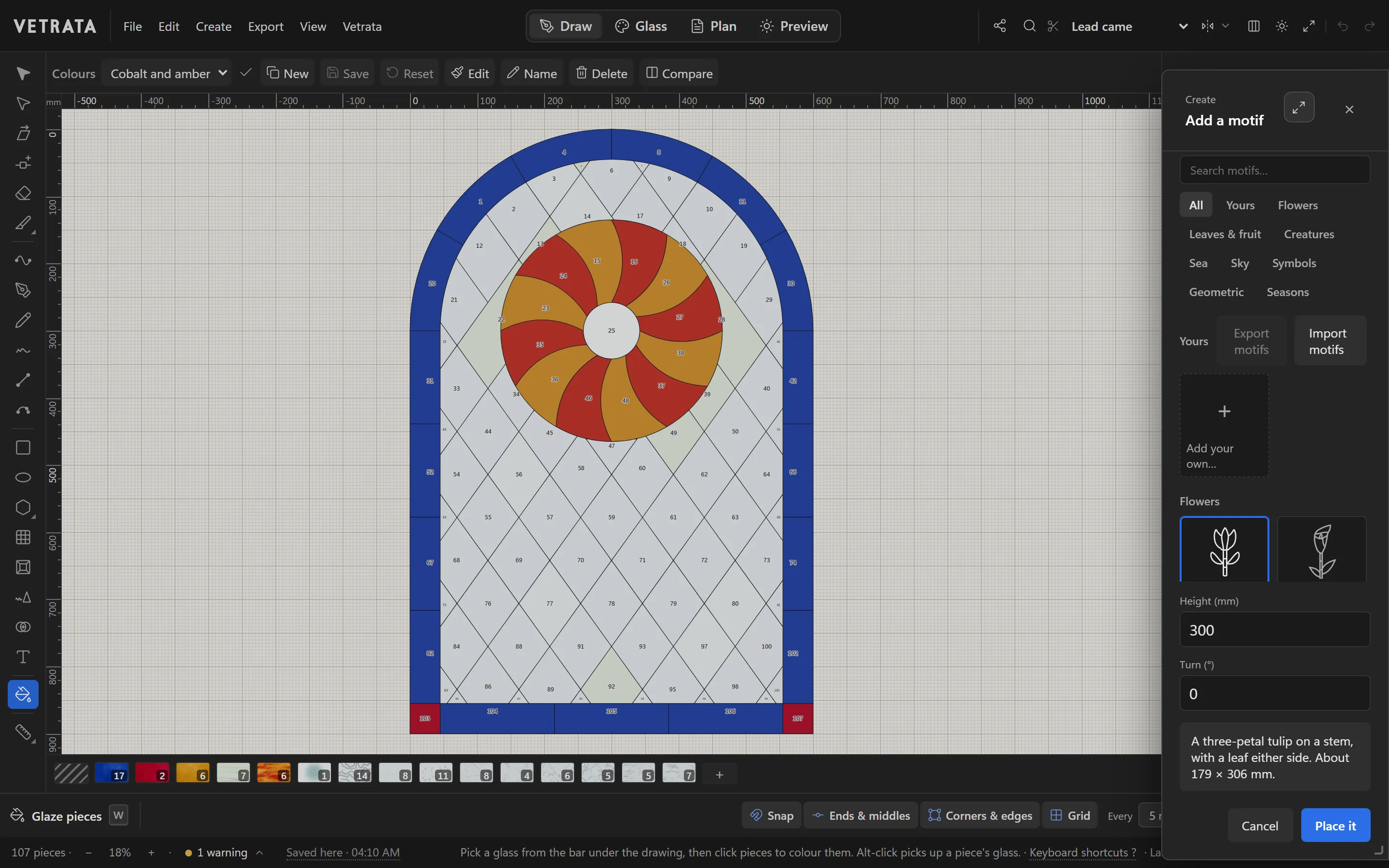Viewport: 1389px width, 868px height.
Task: Choose the grid lattice tool
Action: click(x=23, y=537)
